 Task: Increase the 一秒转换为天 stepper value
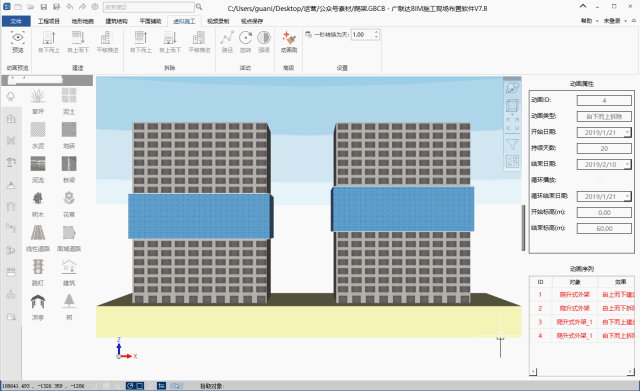[376, 32]
